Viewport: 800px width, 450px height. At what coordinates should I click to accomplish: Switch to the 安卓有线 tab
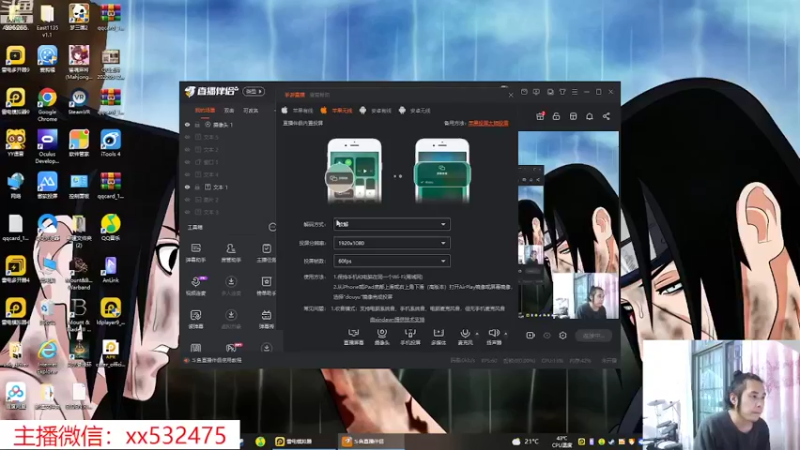[376, 110]
